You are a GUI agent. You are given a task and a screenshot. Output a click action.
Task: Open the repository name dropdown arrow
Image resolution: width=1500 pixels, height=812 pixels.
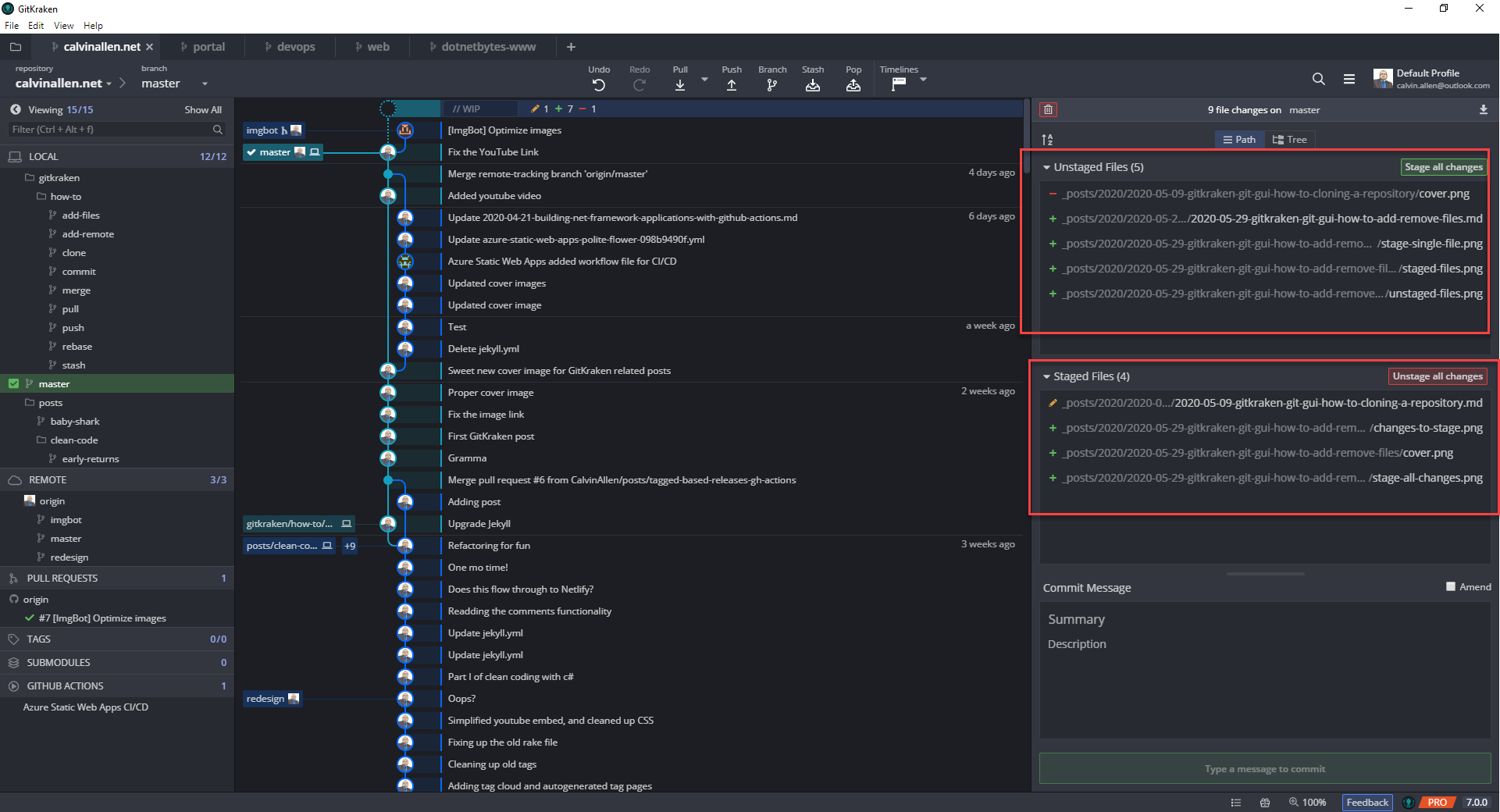click(109, 84)
